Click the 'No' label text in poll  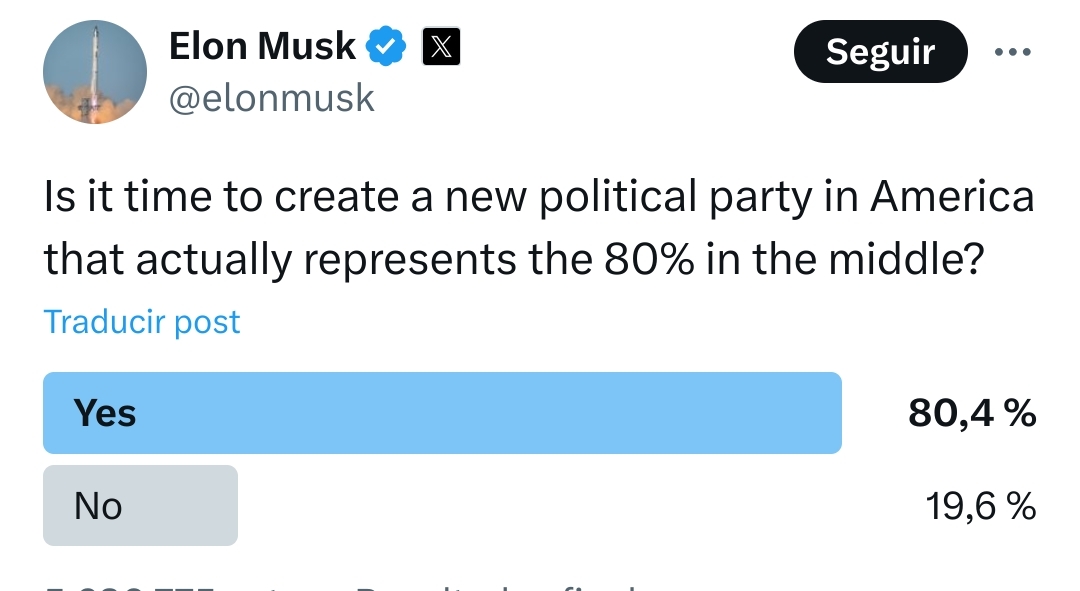click(x=98, y=506)
